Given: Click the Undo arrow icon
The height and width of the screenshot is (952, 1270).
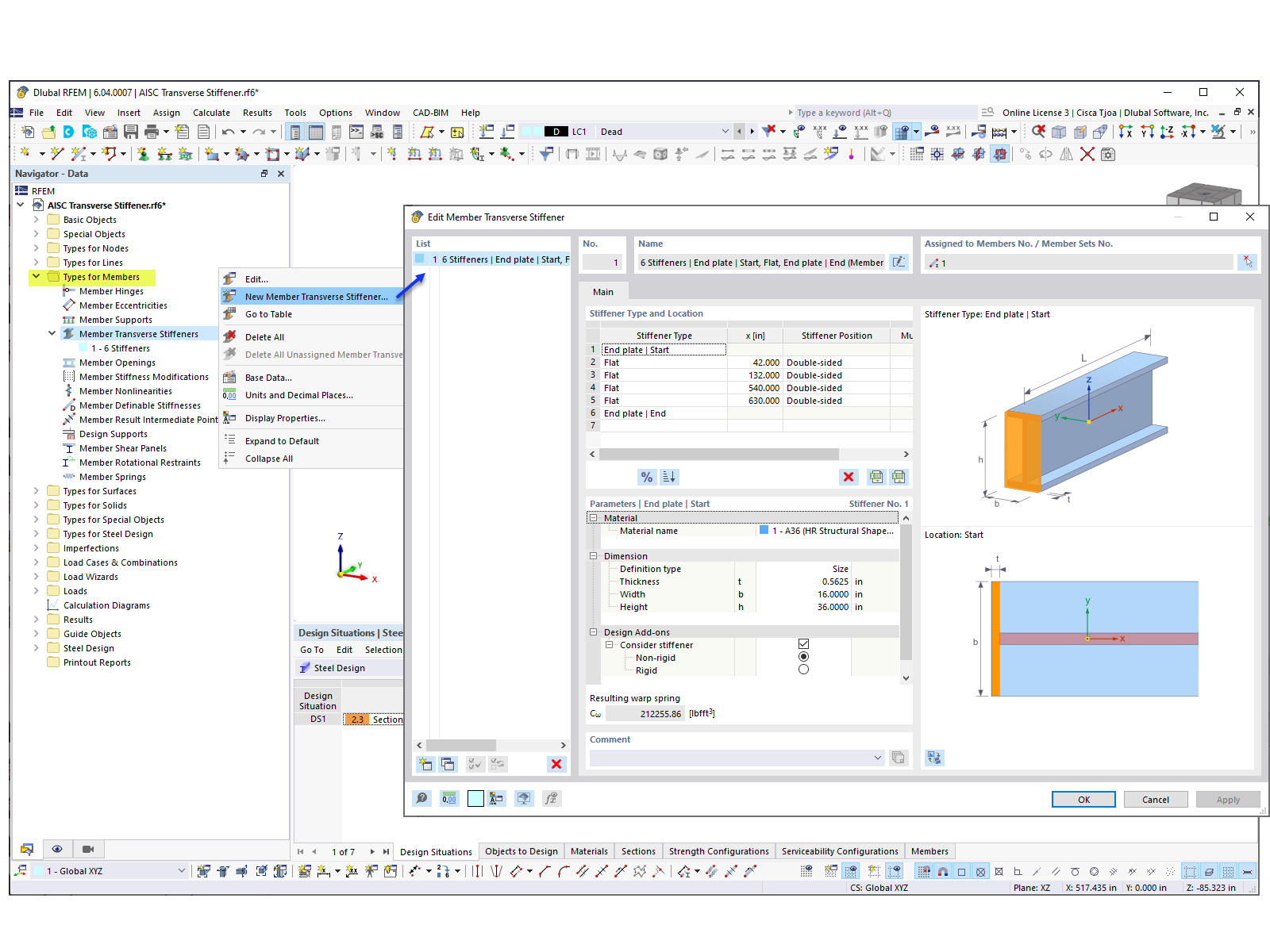Looking at the screenshot, I should tap(229, 132).
